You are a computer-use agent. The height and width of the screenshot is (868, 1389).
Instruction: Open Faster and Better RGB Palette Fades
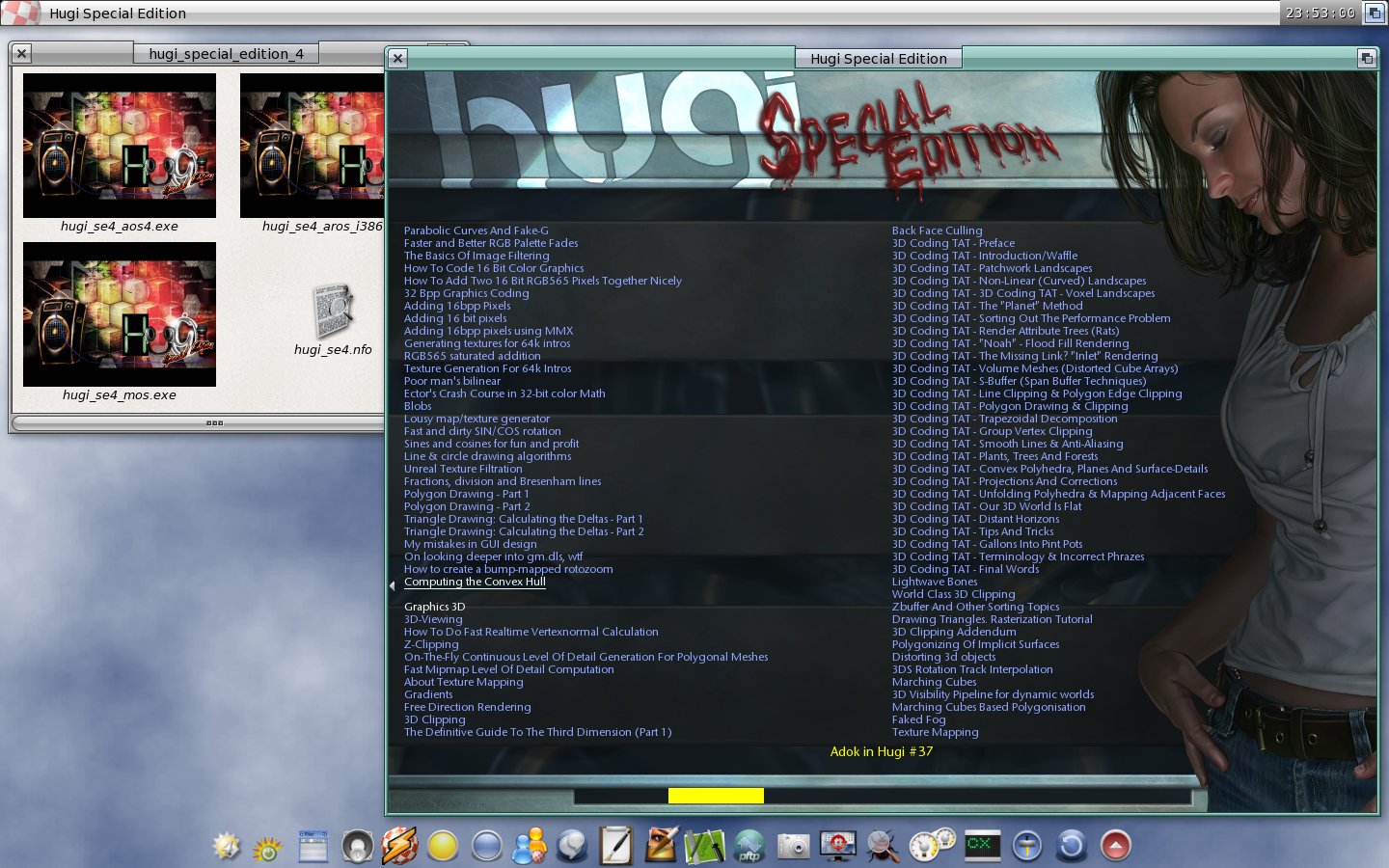tap(491, 243)
